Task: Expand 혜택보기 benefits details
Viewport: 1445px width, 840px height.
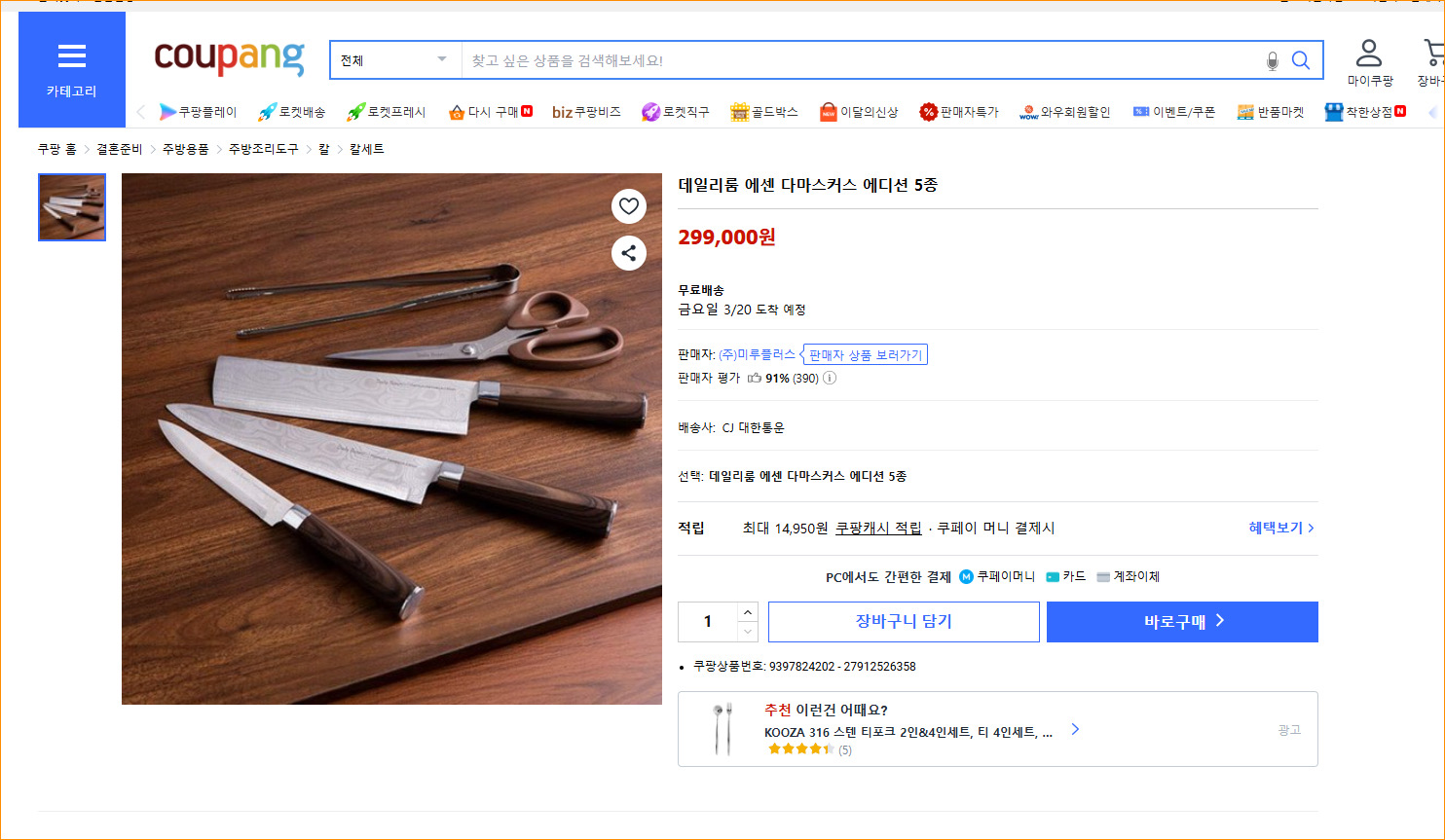Action: point(1280,528)
